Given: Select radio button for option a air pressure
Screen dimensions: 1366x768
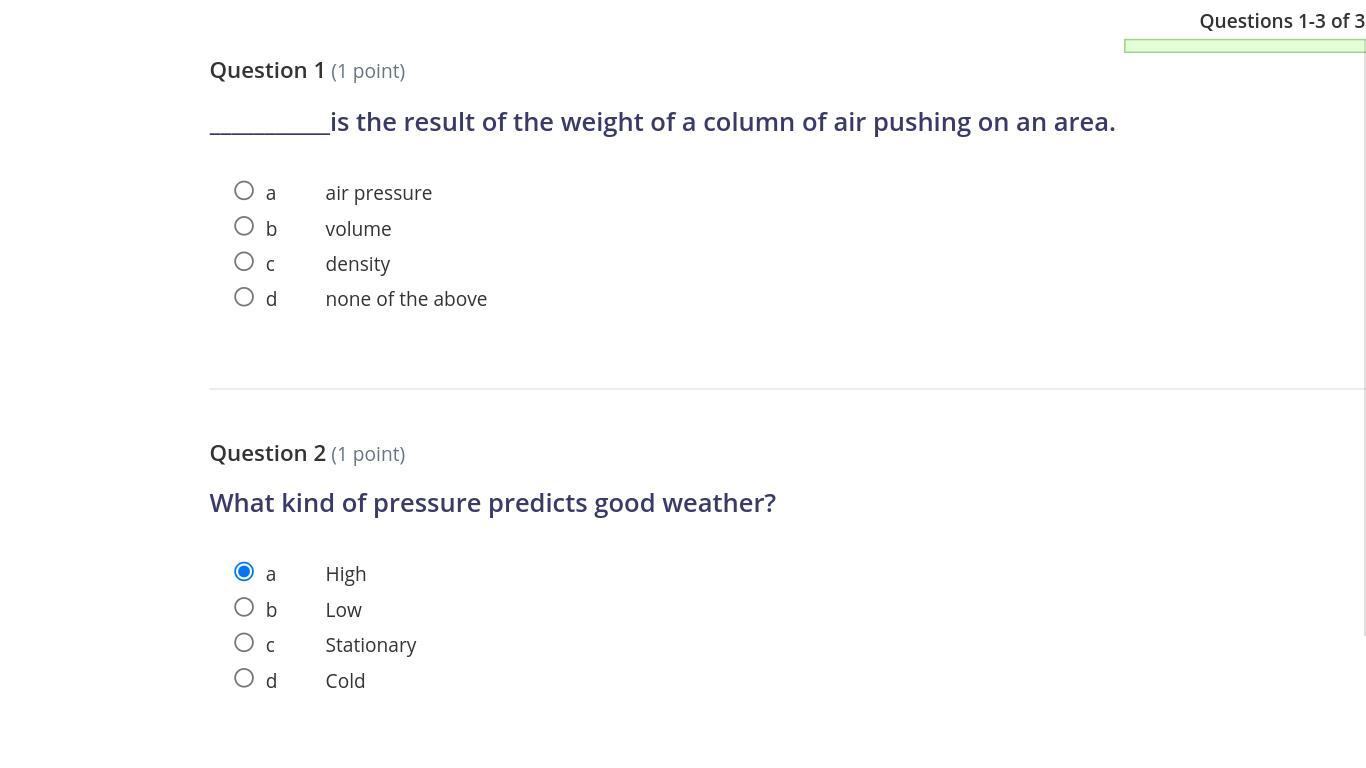Looking at the screenshot, I should tap(244, 191).
